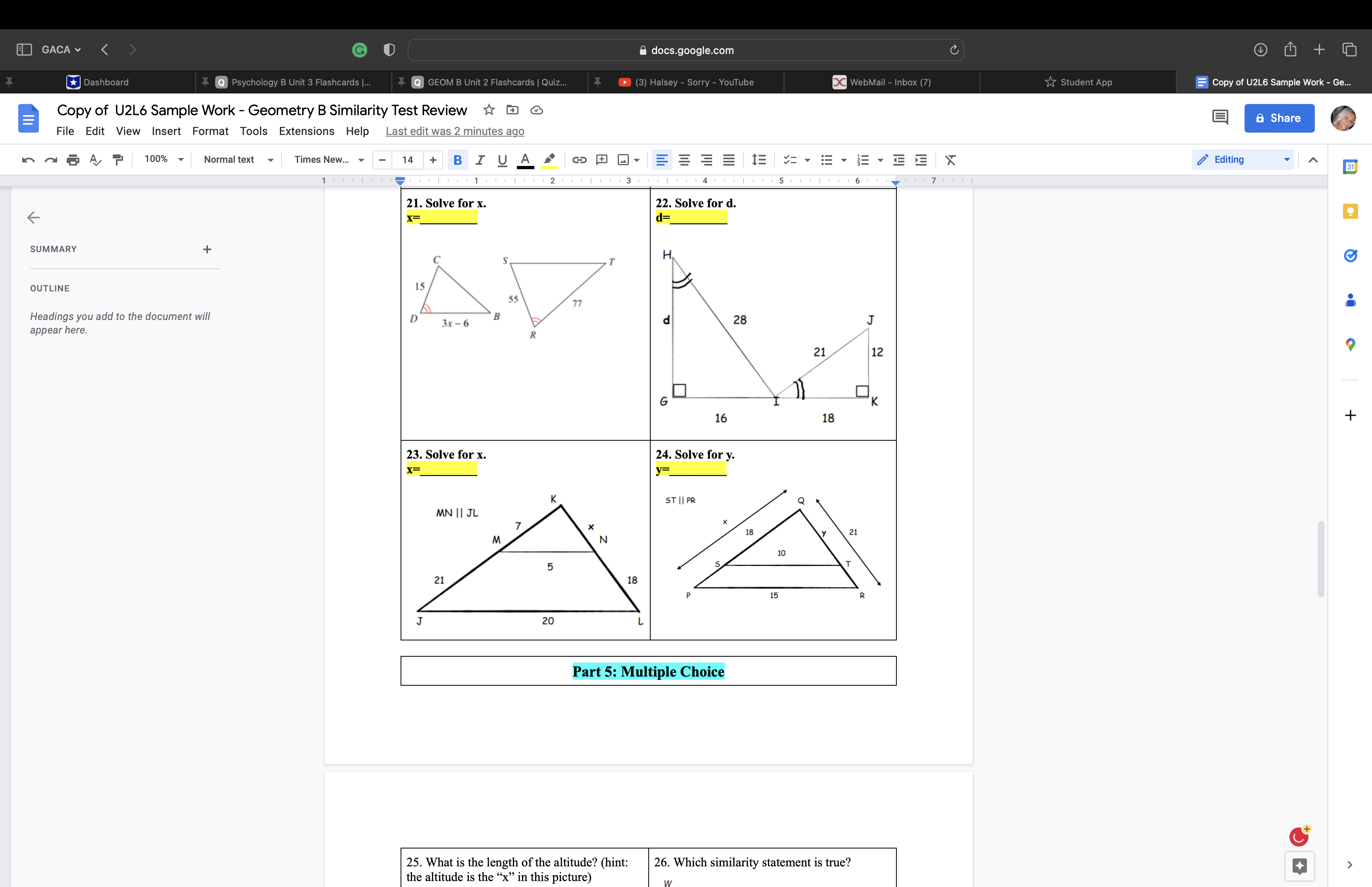
Task: Click the add comment icon in toolbar
Action: tap(602, 160)
